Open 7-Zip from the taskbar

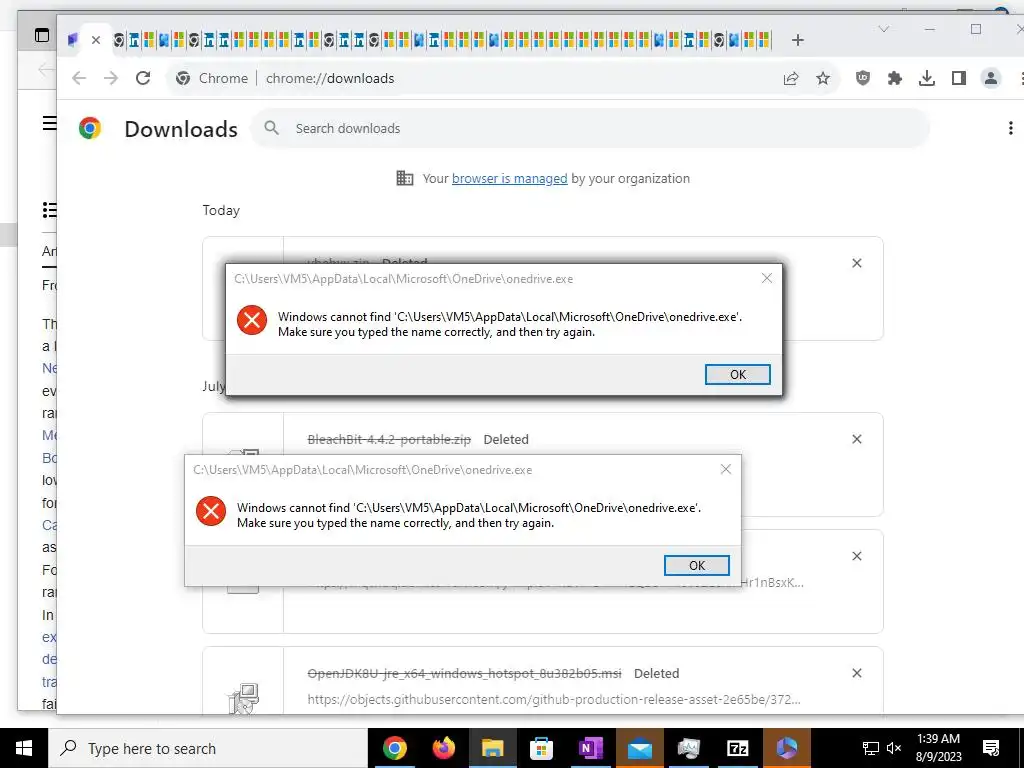pos(737,748)
